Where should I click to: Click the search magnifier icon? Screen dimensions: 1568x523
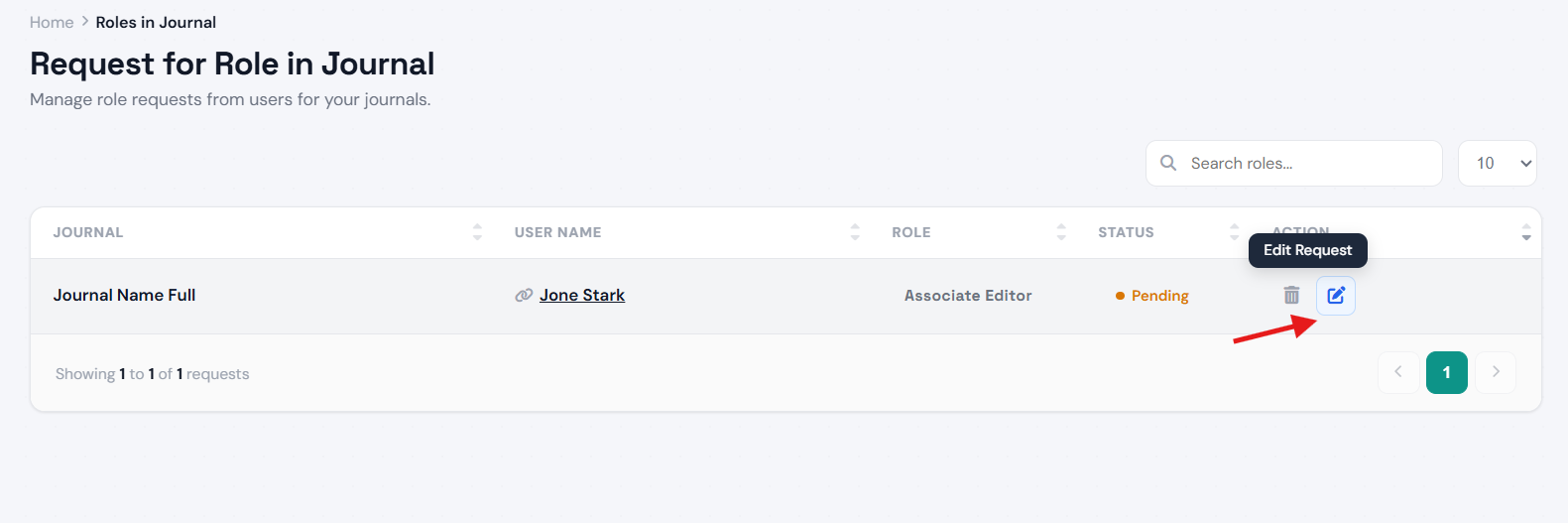click(1168, 163)
